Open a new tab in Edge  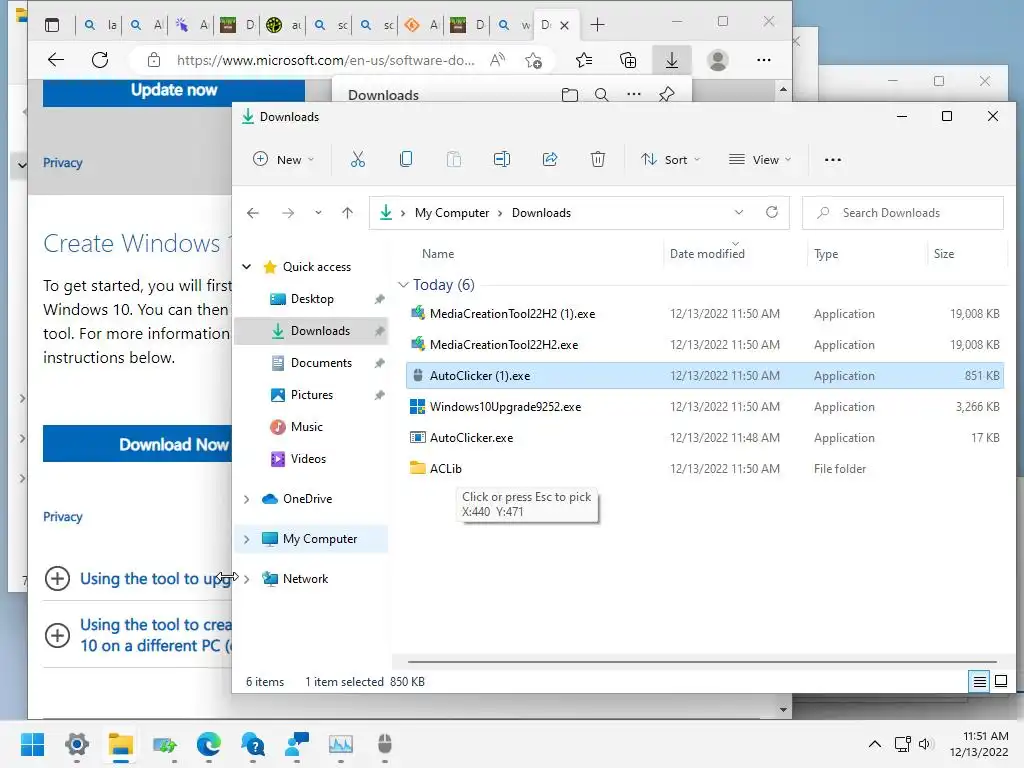[597, 25]
